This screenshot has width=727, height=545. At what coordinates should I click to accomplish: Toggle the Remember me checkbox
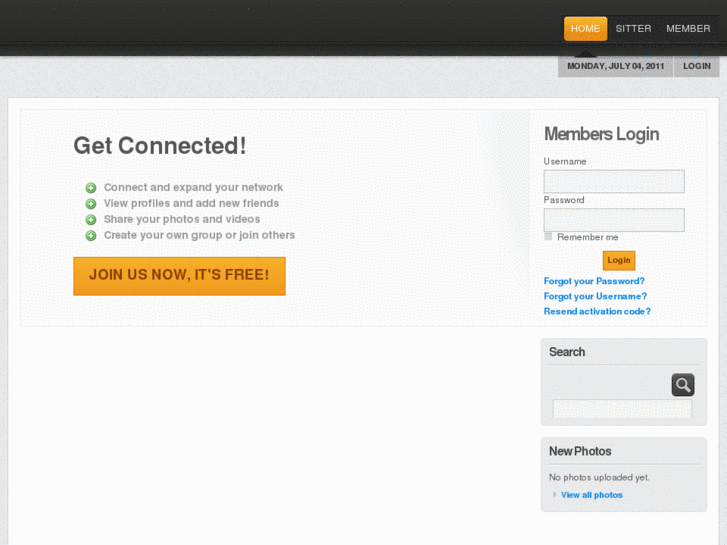tap(548, 237)
